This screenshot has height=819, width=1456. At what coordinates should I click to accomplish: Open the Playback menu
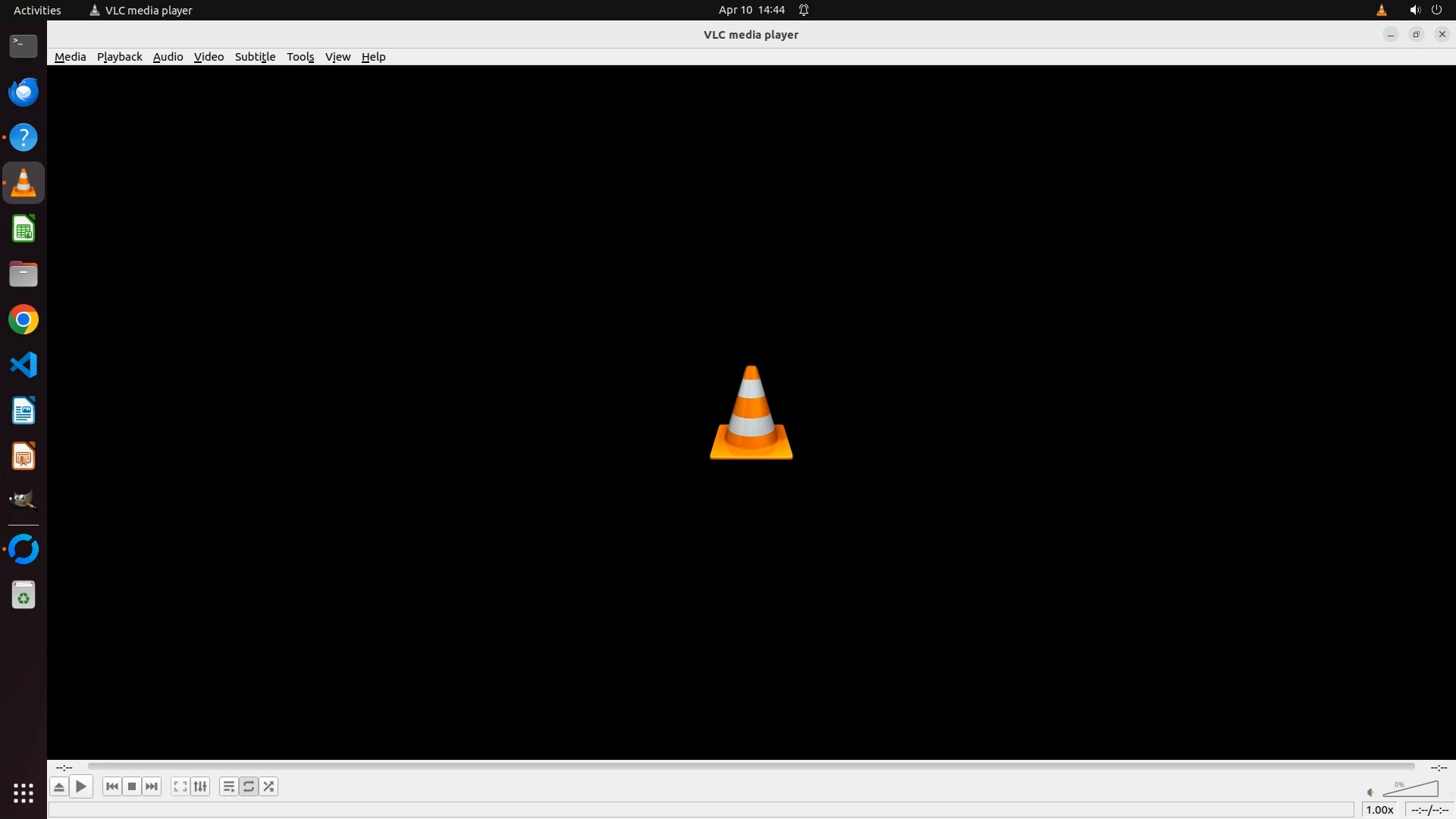coord(119,57)
